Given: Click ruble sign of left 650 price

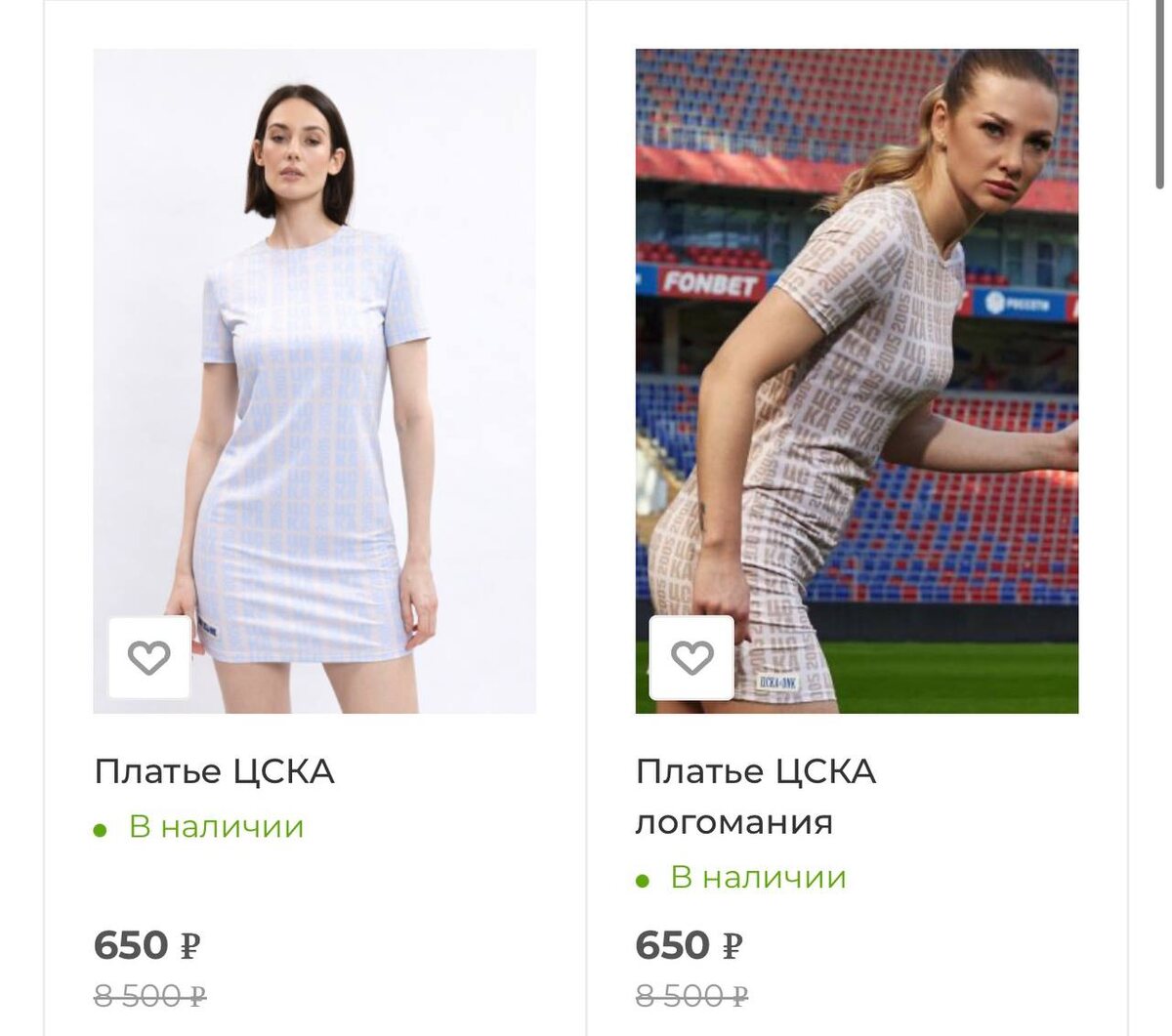Looking at the screenshot, I should pos(190,946).
